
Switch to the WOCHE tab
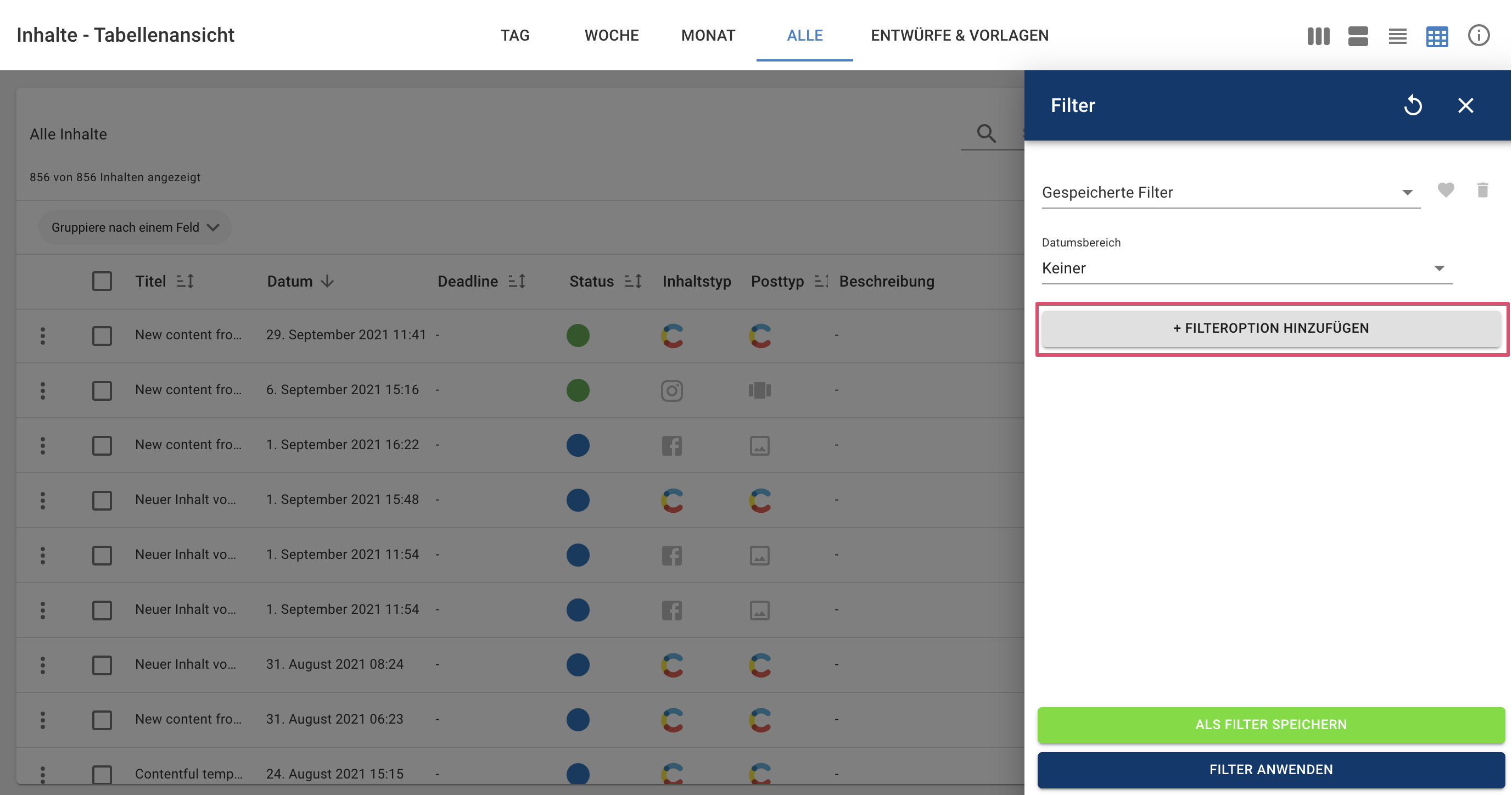coord(611,35)
